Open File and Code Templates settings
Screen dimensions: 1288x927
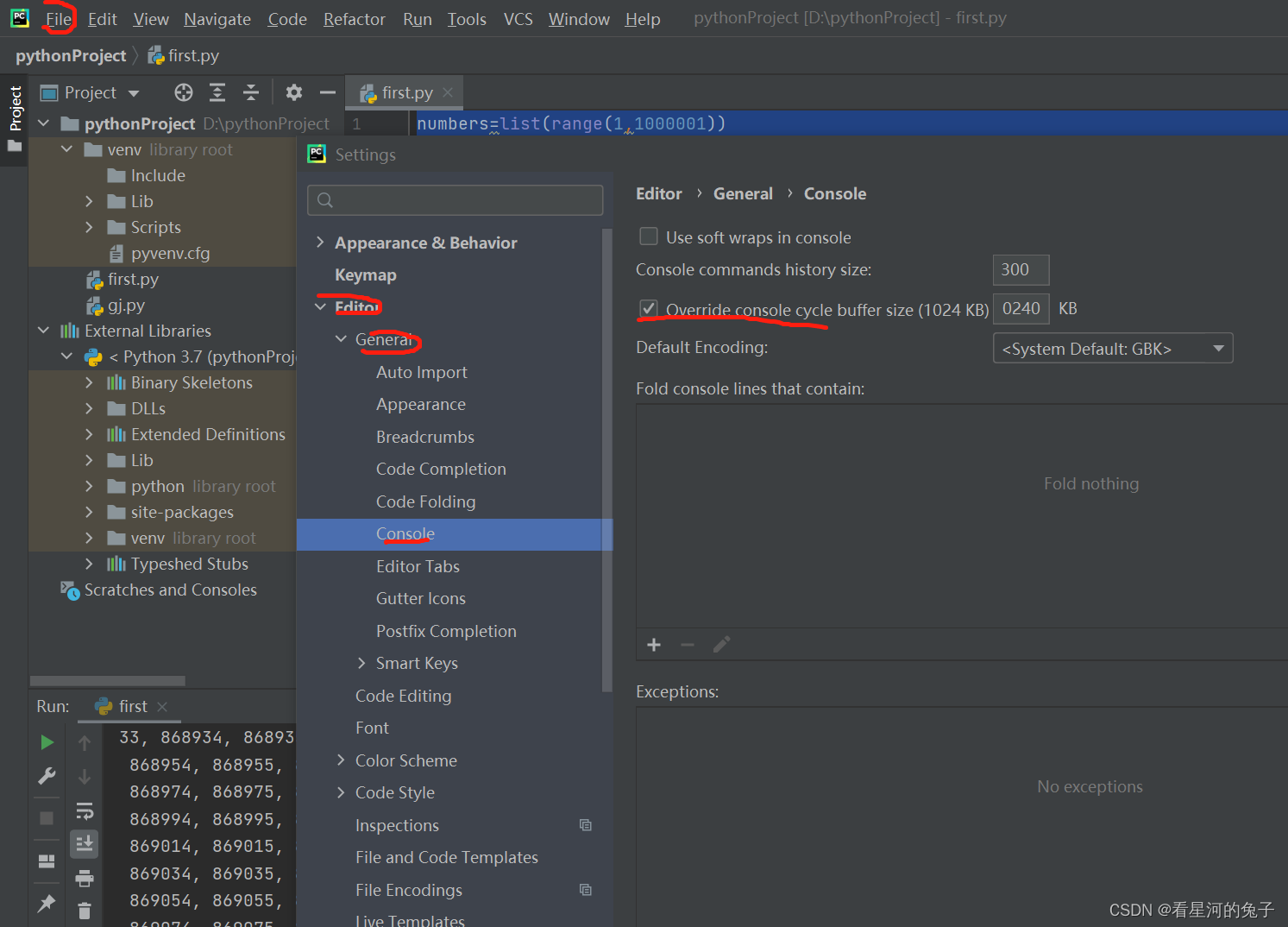(447, 857)
